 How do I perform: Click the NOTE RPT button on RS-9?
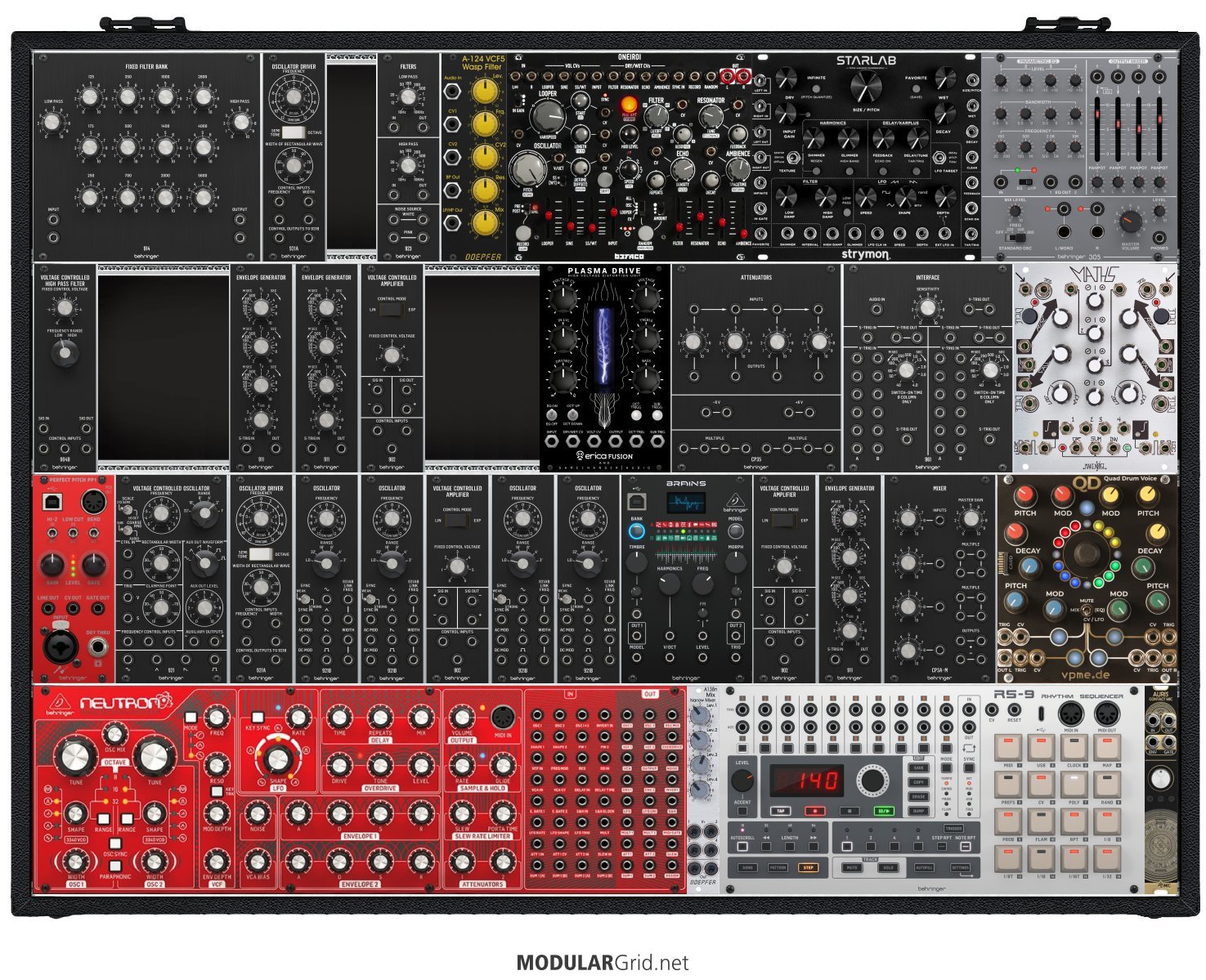(966, 846)
